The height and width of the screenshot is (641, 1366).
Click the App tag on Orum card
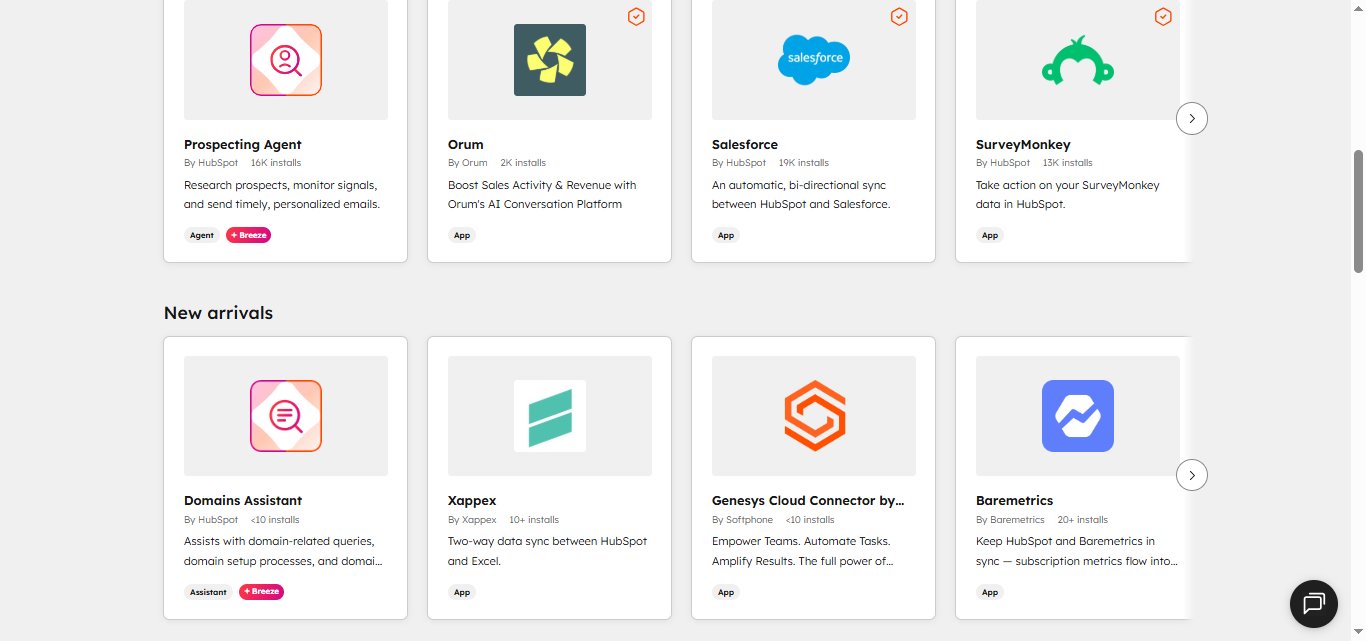pyautogui.click(x=462, y=235)
